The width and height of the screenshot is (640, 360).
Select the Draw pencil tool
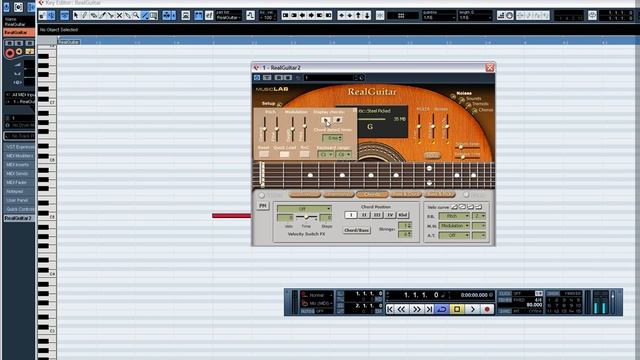[x=84, y=16]
